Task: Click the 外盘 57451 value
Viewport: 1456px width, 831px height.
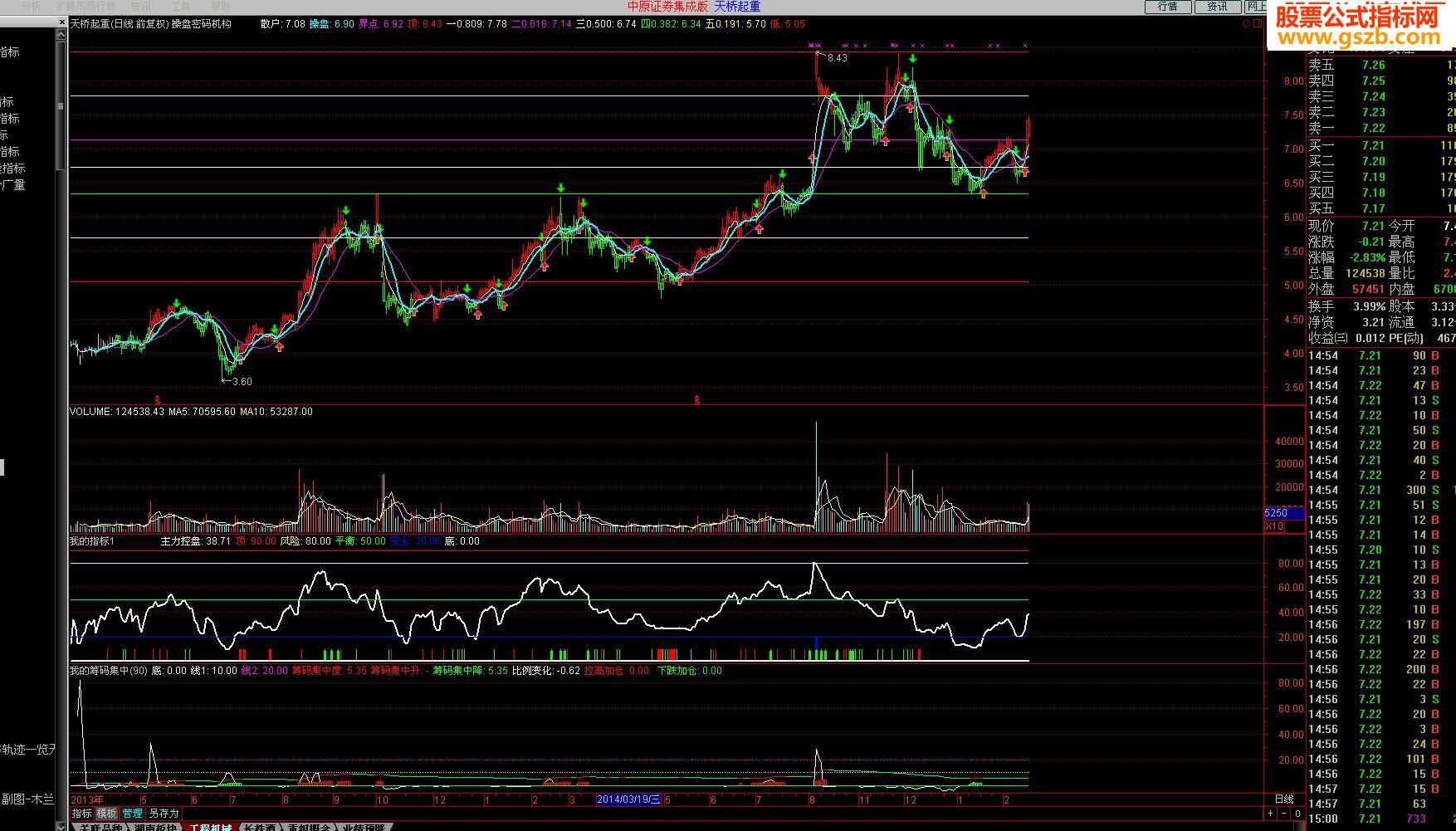Action: [x=1369, y=289]
